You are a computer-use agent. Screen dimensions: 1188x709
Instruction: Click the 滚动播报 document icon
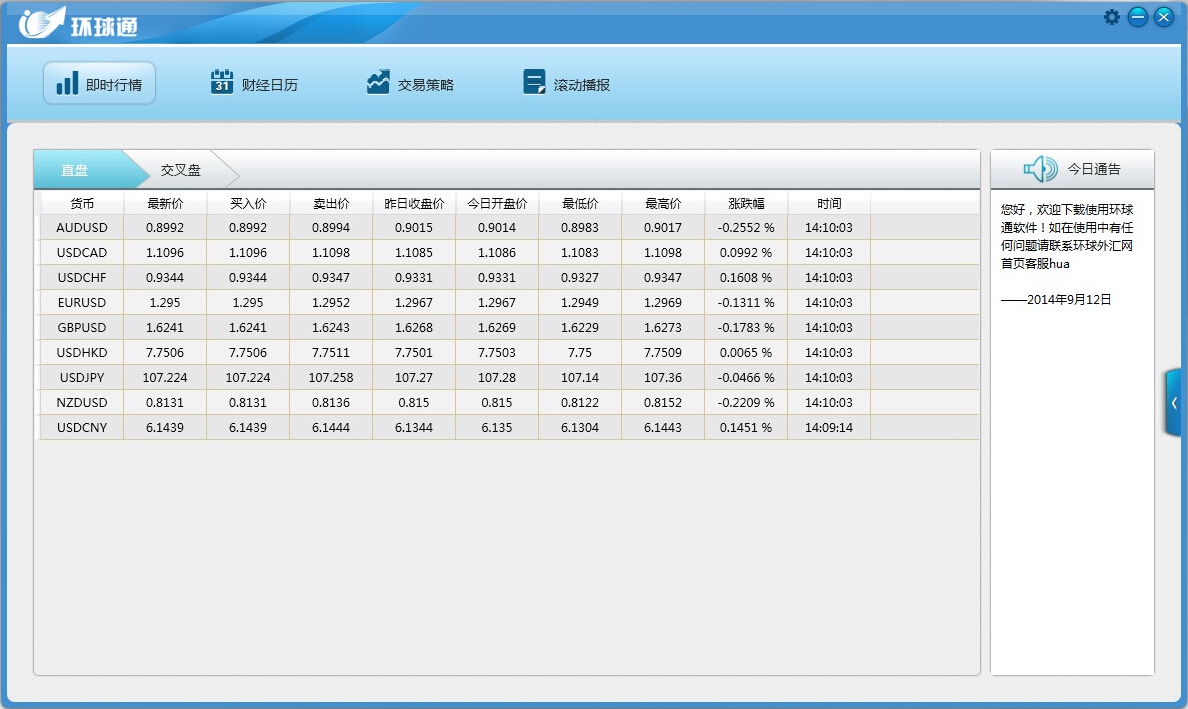(534, 82)
